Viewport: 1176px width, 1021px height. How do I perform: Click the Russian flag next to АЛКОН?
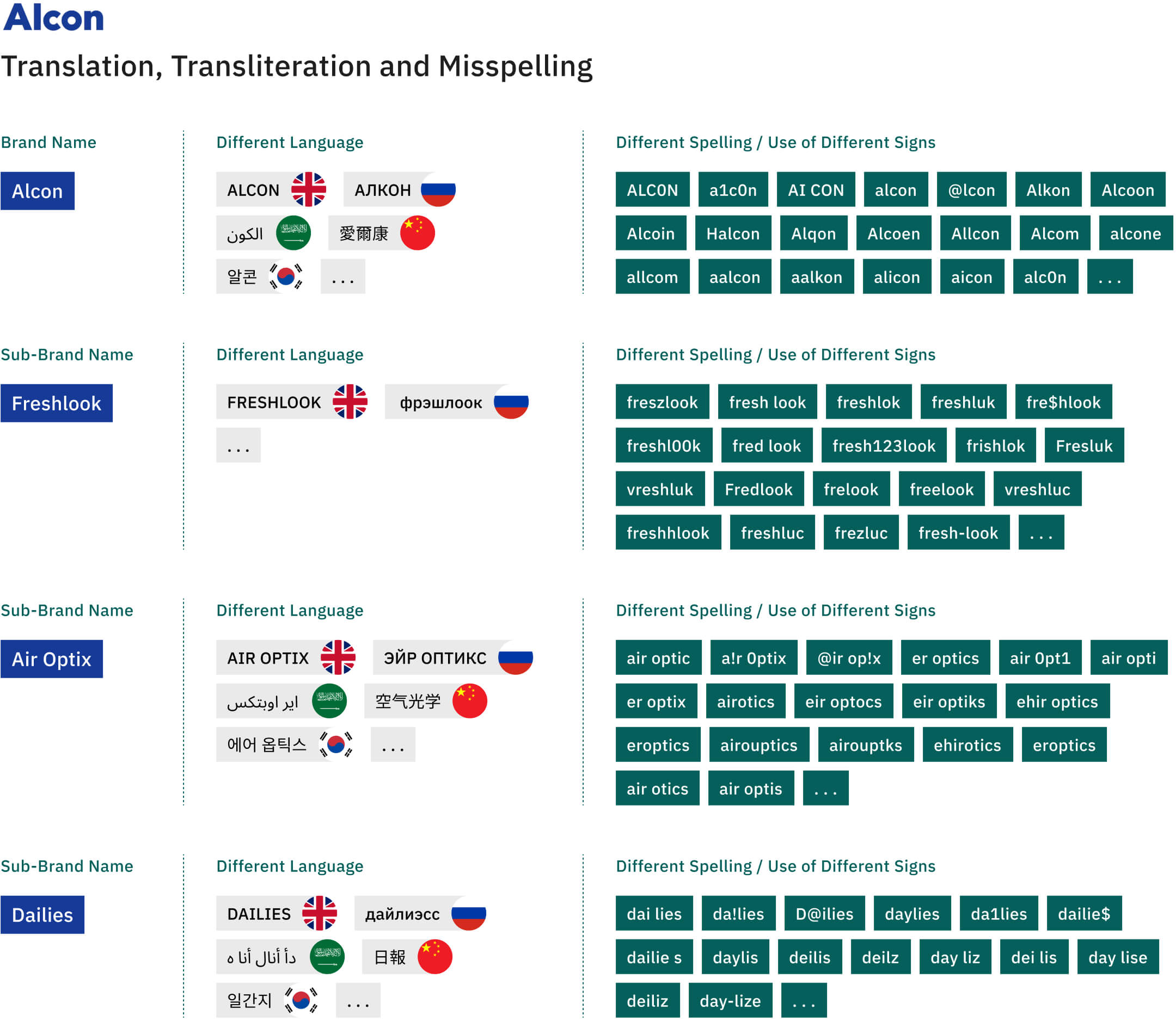click(x=438, y=189)
